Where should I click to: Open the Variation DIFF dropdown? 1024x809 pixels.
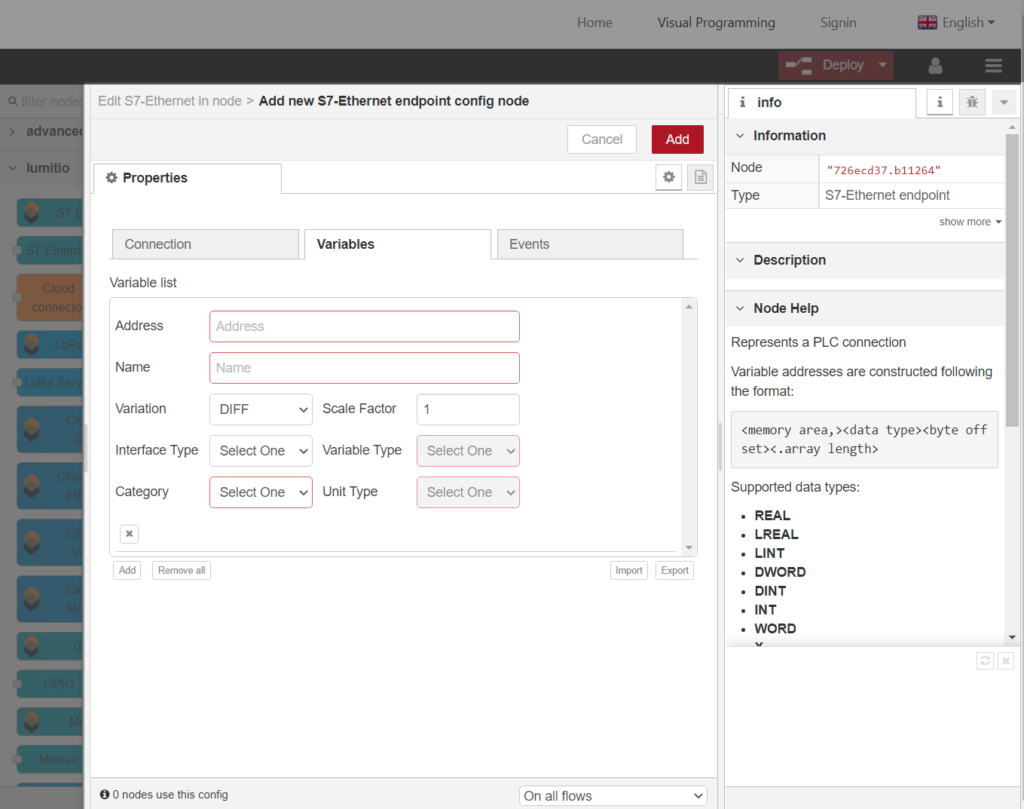pos(261,409)
